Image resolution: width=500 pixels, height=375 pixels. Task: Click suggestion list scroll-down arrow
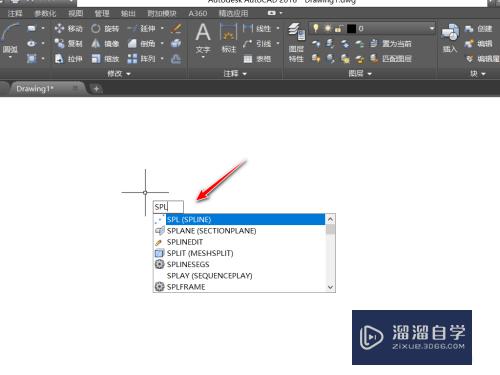pos(330,287)
